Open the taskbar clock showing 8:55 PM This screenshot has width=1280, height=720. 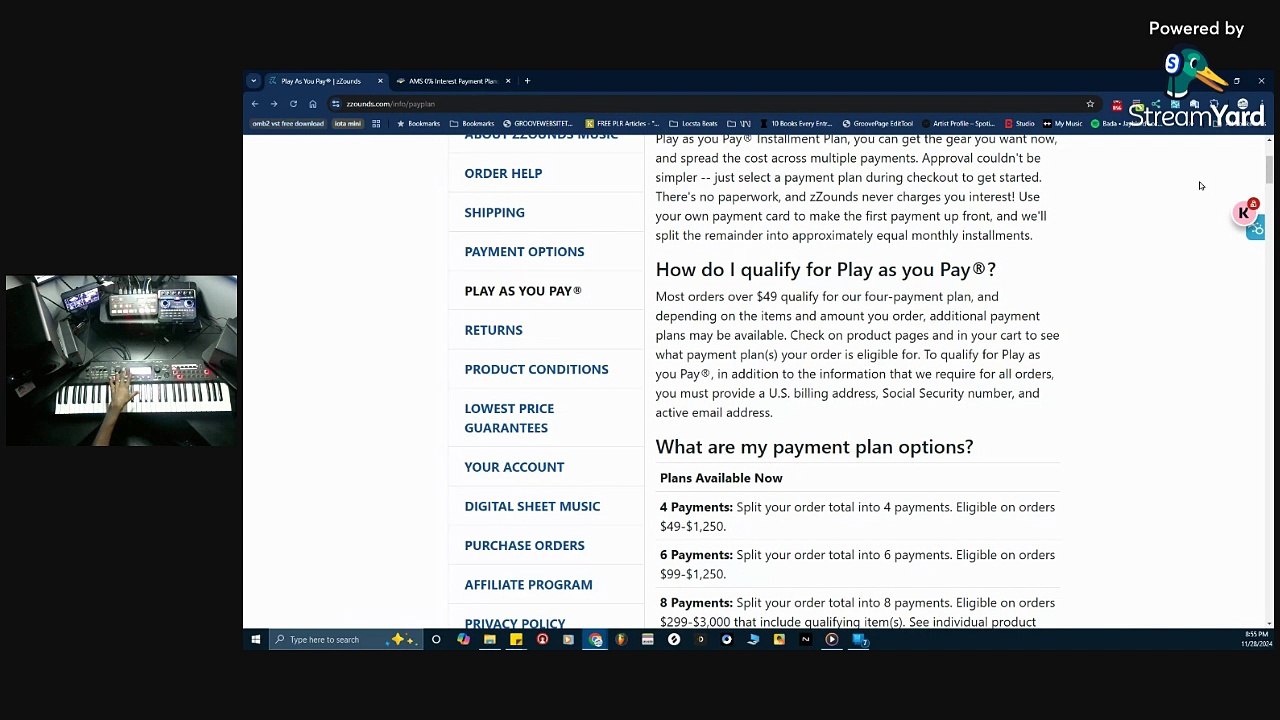pos(1256,640)
